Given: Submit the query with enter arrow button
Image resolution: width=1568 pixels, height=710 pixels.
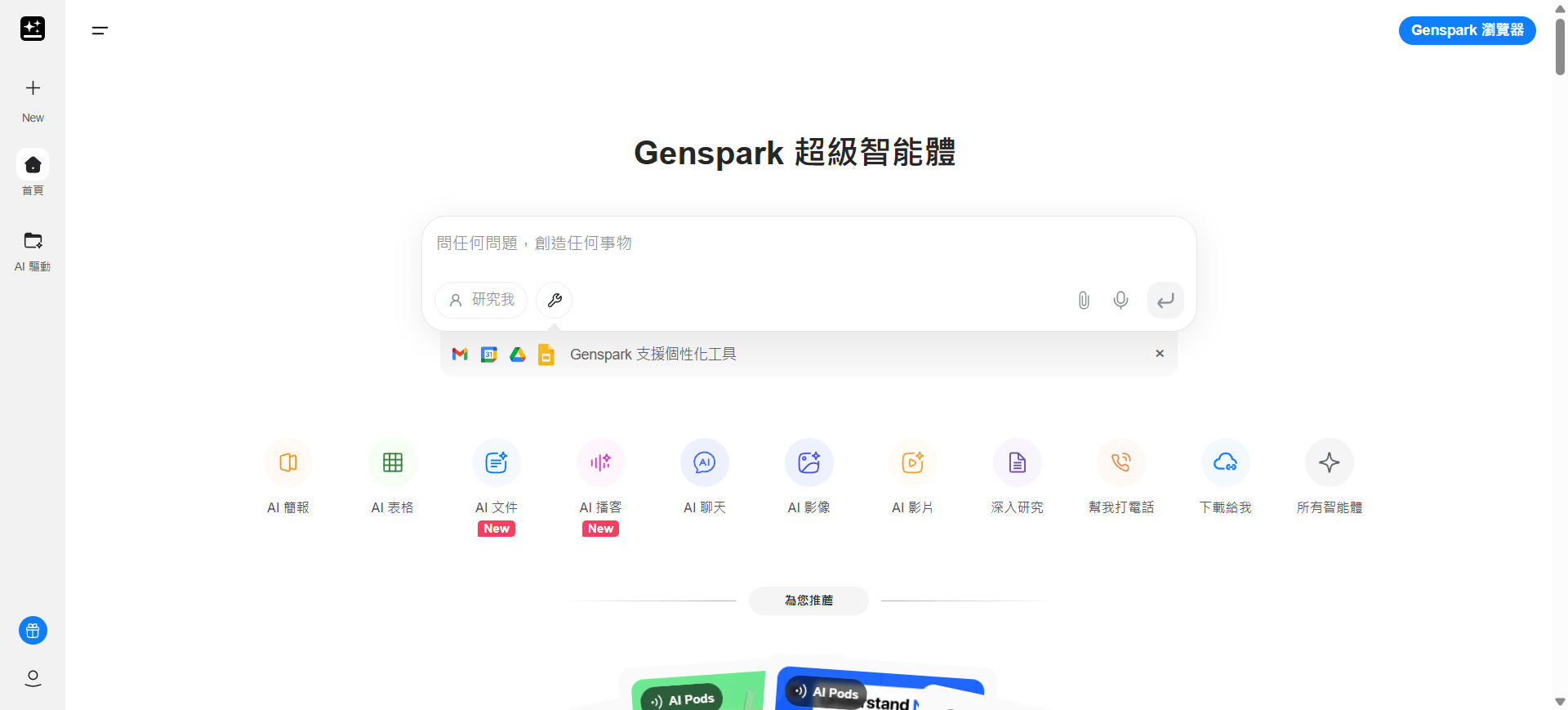Looking at the screenshot, I should click(x=1165, y=300).
